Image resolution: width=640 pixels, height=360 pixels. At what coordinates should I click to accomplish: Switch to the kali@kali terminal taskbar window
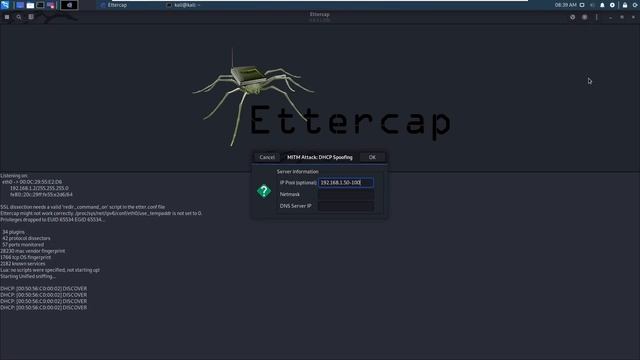point(184,5)
